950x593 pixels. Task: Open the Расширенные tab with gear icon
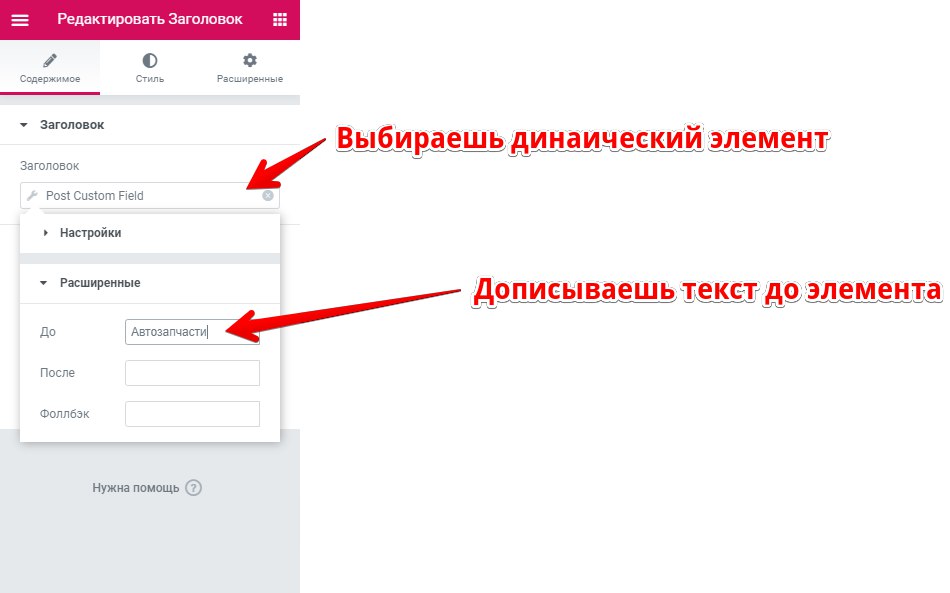tap(250, 68)
